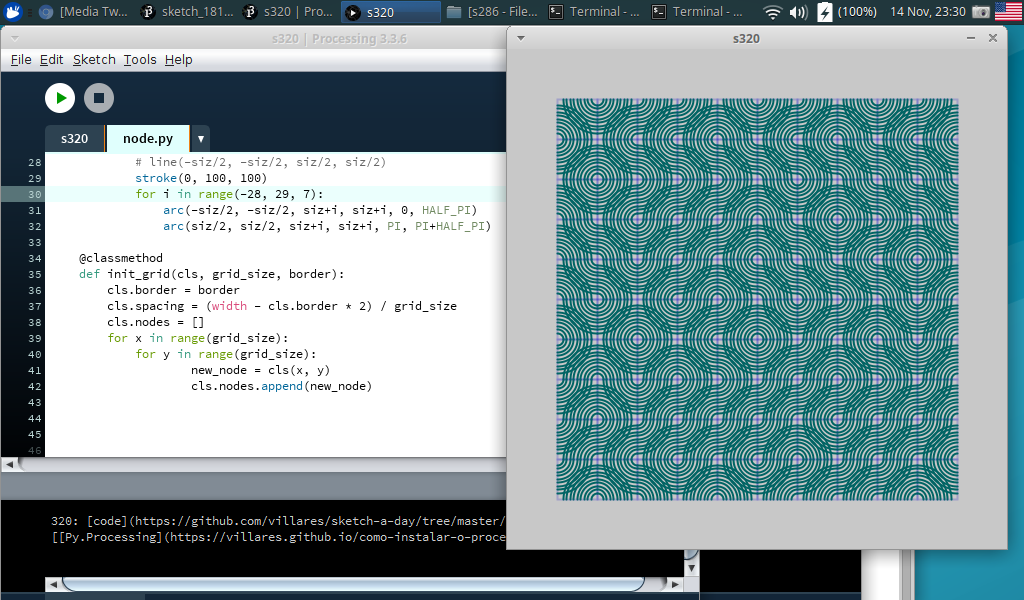The height and width of the screenshot is (600, 1024).
Task: Stop the running sketch
Action: 98,98
